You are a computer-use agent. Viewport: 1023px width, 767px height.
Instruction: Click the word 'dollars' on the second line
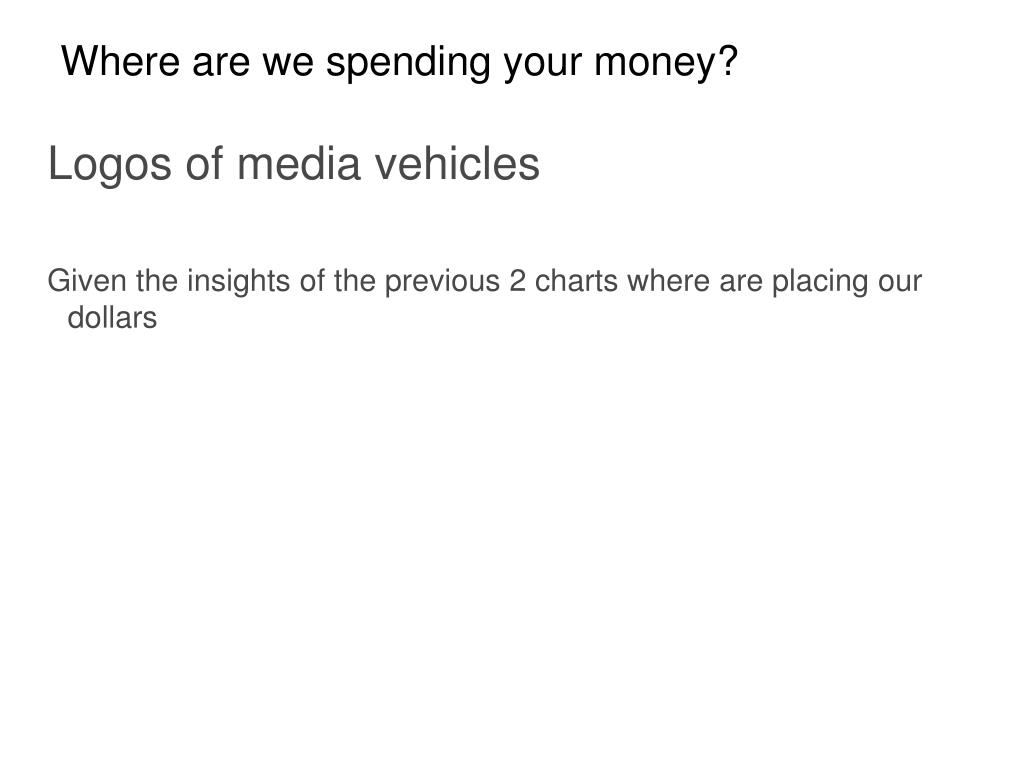[112, 318]
